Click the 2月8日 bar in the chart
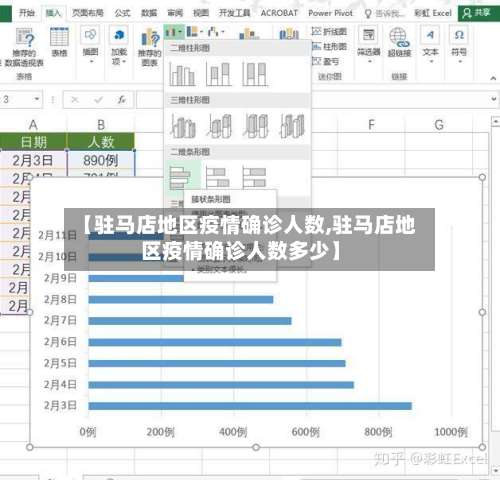500x480 pixels. [181, 300]
